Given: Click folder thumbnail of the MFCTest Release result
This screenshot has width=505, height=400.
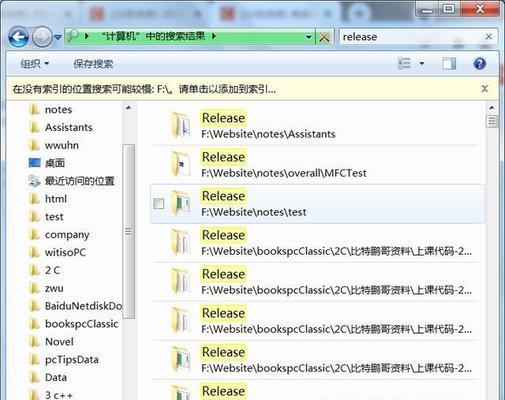Looking at the screenshot, I should 181,165.
